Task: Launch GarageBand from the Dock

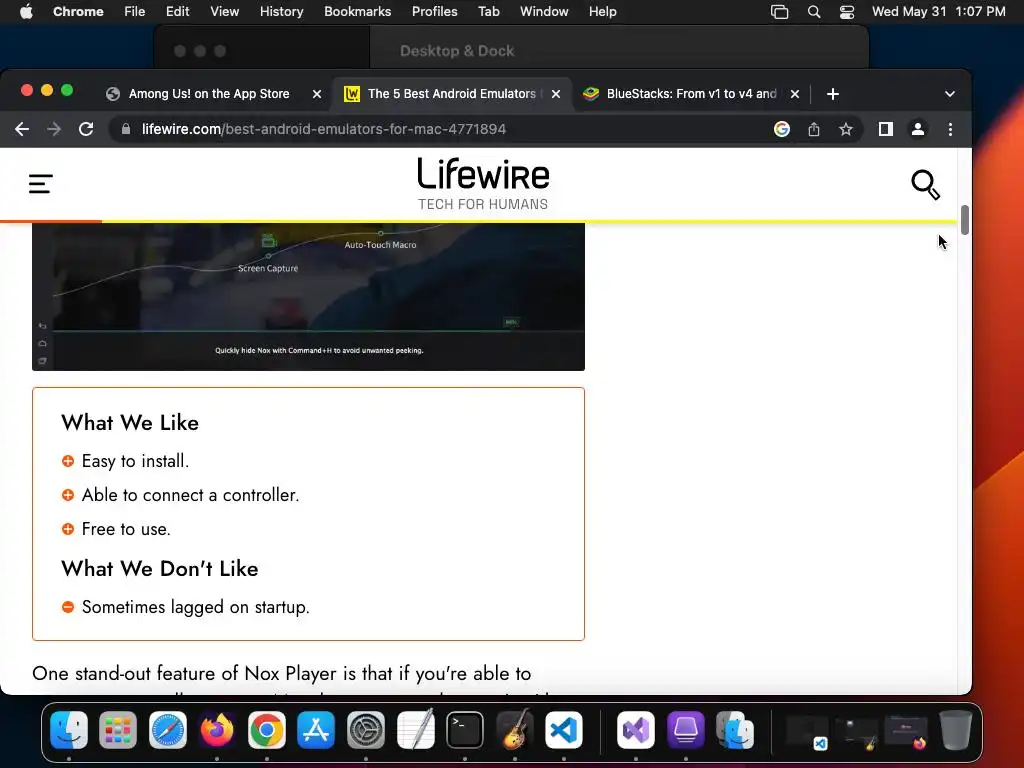Action: (515, 730)
